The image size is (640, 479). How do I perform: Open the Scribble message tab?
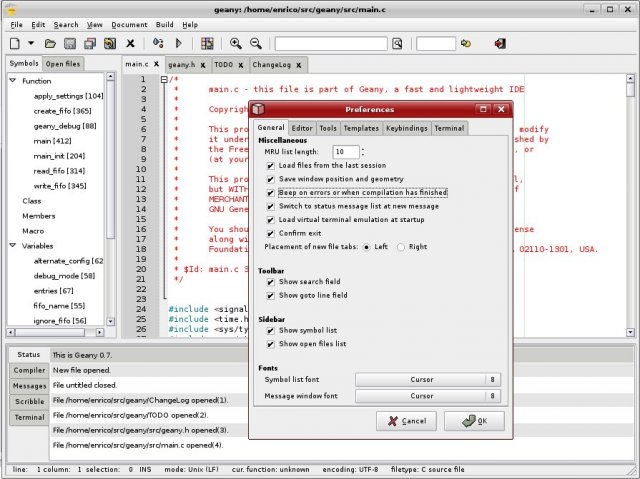click(29, 401)
